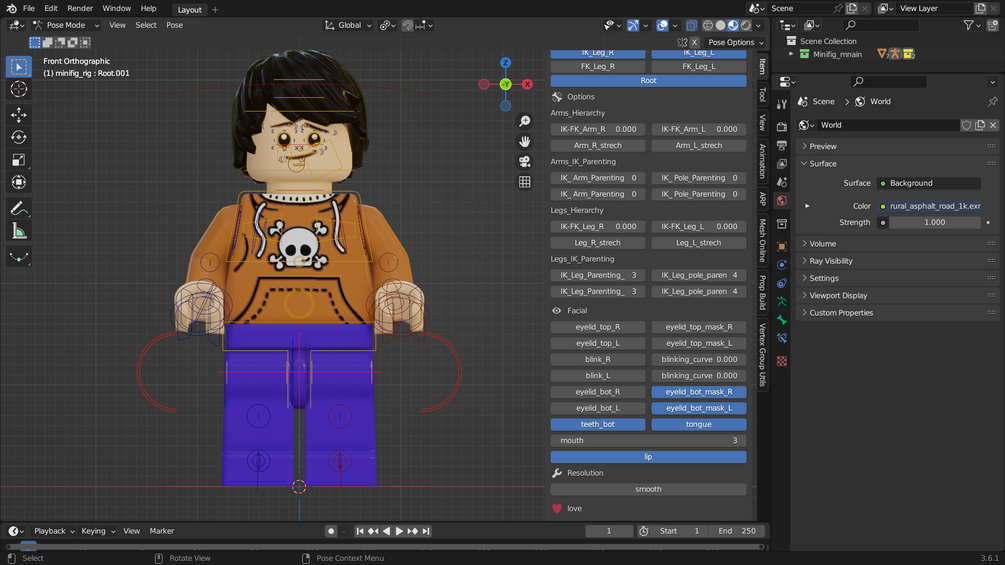The height and width of the screenshot is (565, 1005).
Task: Click the outliner search field
Action: [x=881, y=25]
